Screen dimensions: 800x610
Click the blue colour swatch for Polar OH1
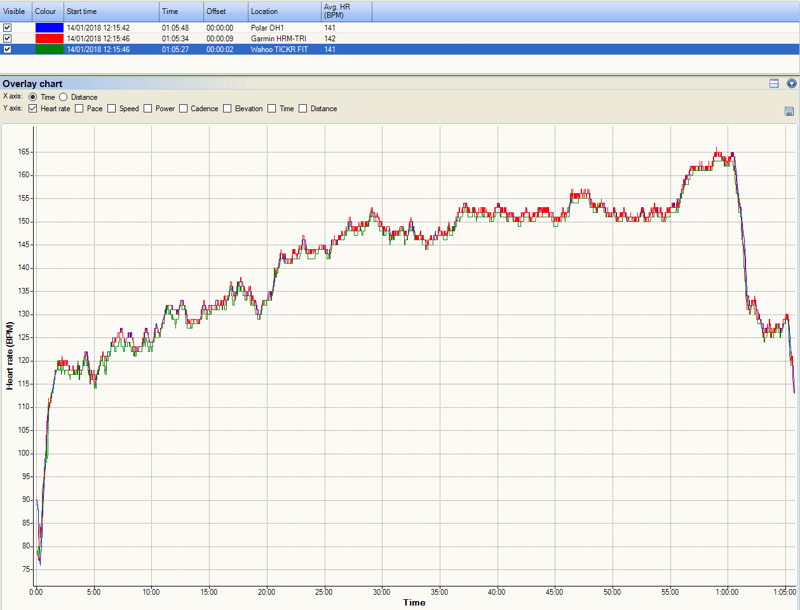click(49, 28)
